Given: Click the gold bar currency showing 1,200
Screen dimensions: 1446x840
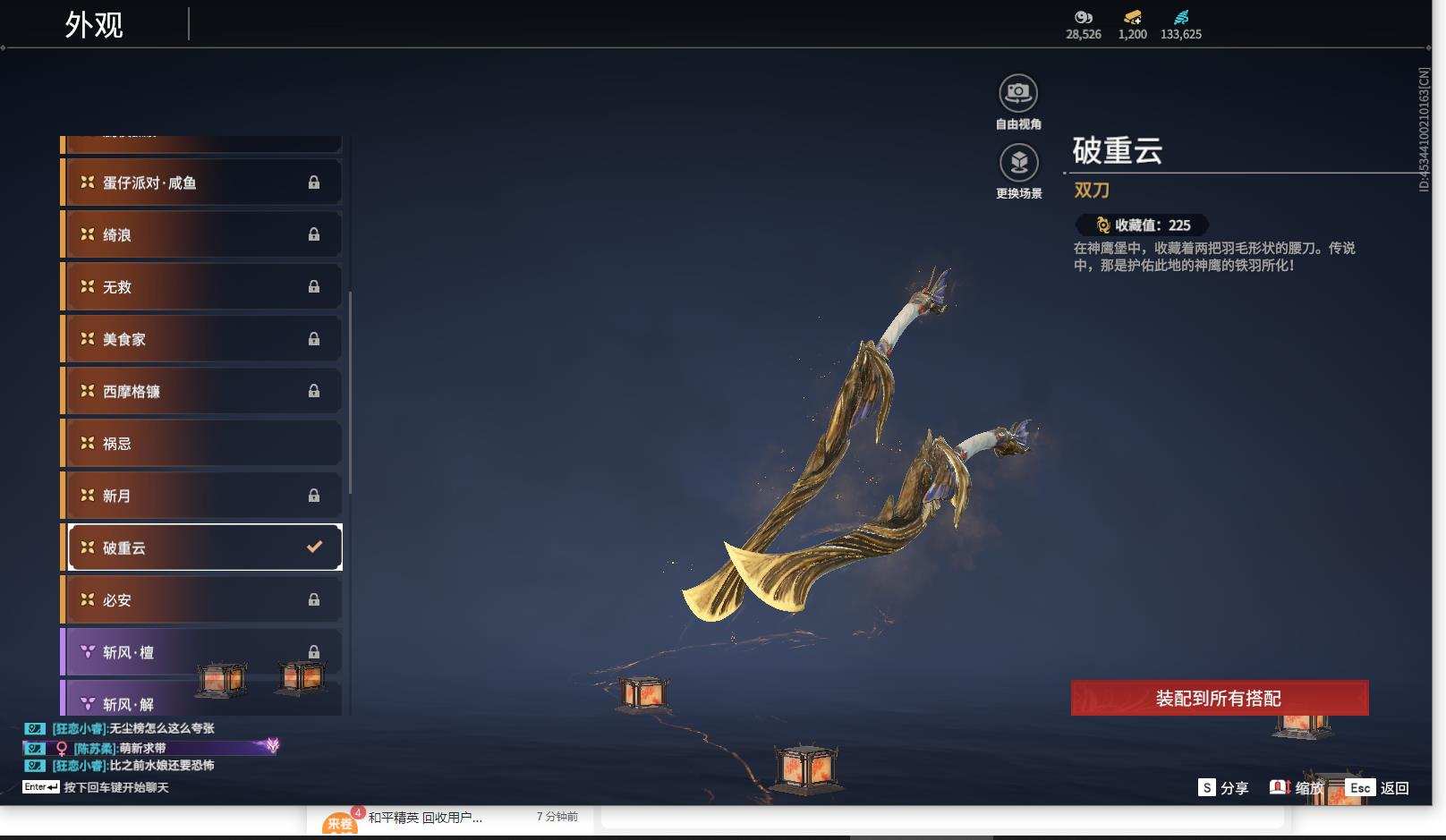Looking at the screenshot, I should click(x=1132, y=24).
